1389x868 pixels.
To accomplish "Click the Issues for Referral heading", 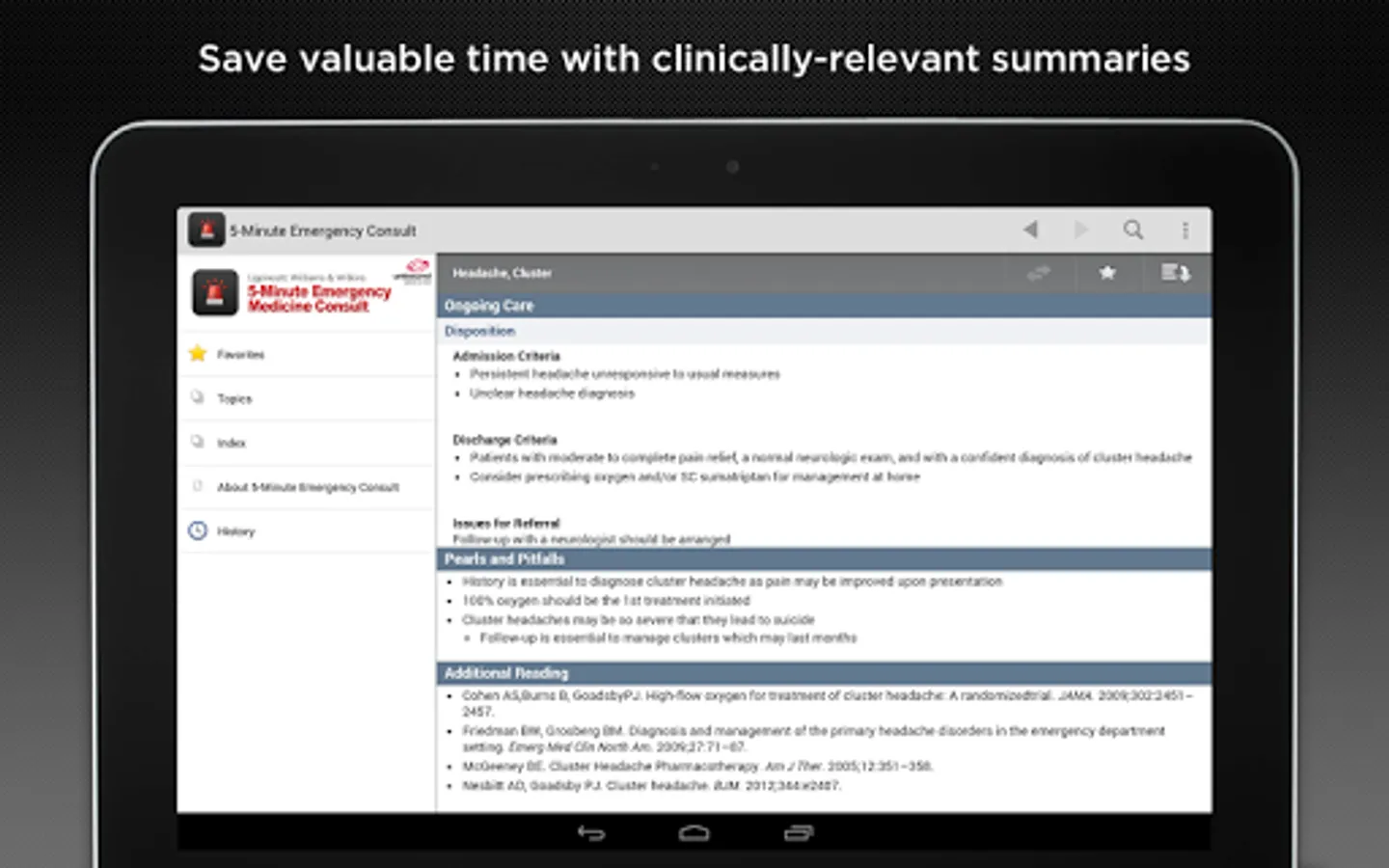I will tap(506, 523).
